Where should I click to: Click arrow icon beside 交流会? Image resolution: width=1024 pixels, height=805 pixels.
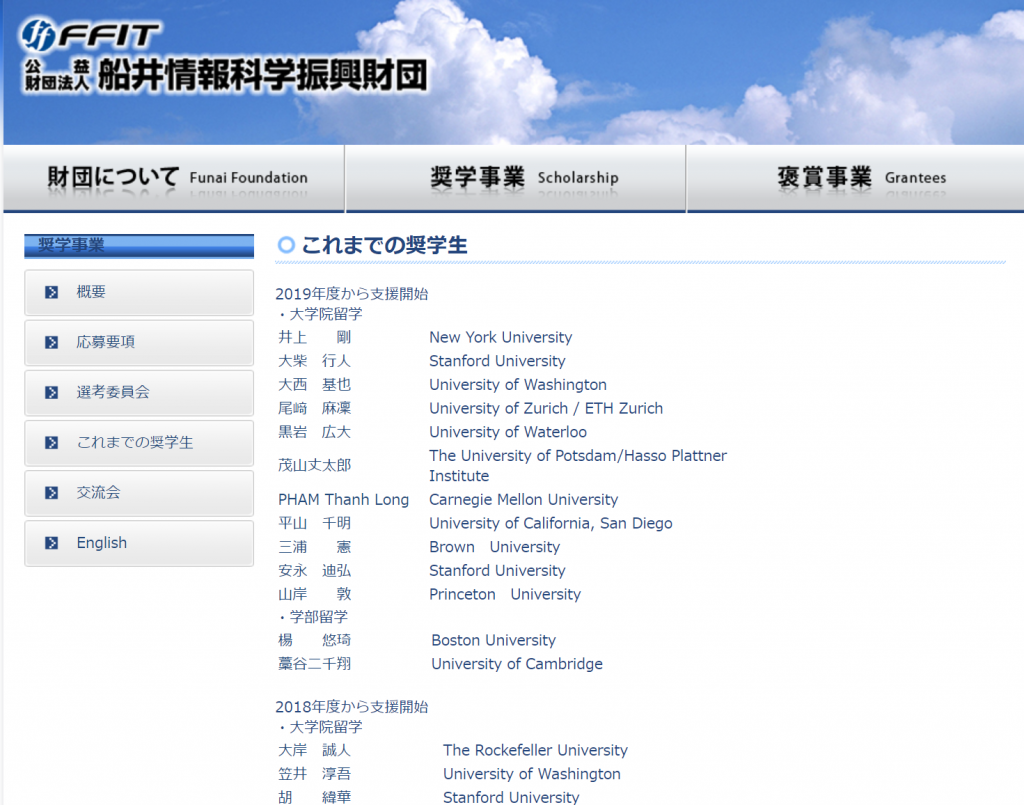point(52,493)
